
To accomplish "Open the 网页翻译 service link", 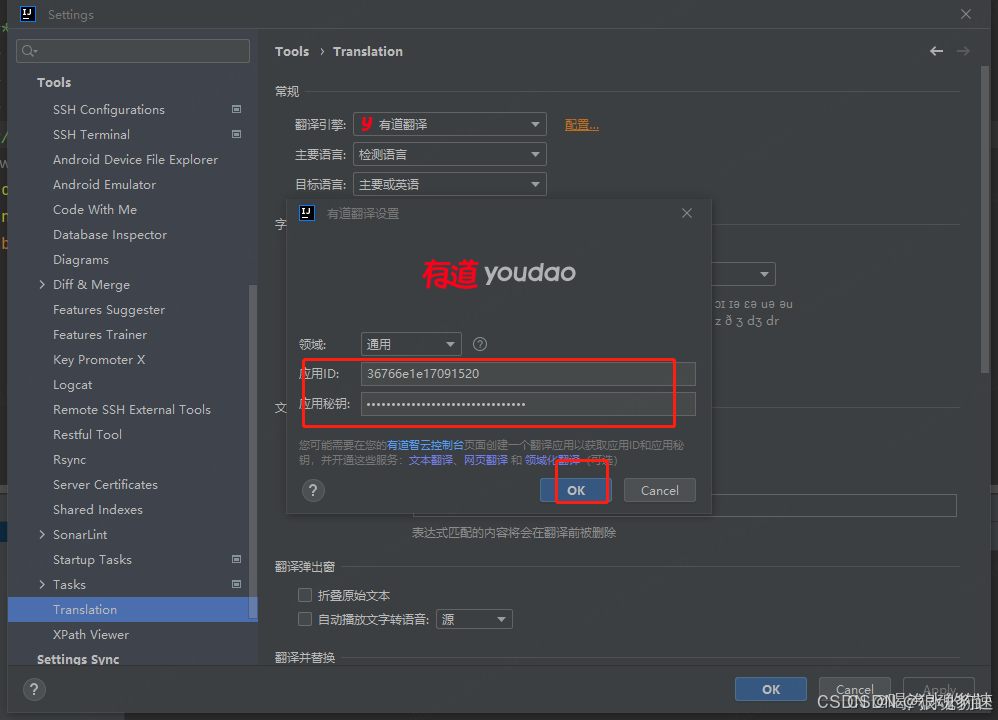I will pyautogui.click(x=486, y=460).
